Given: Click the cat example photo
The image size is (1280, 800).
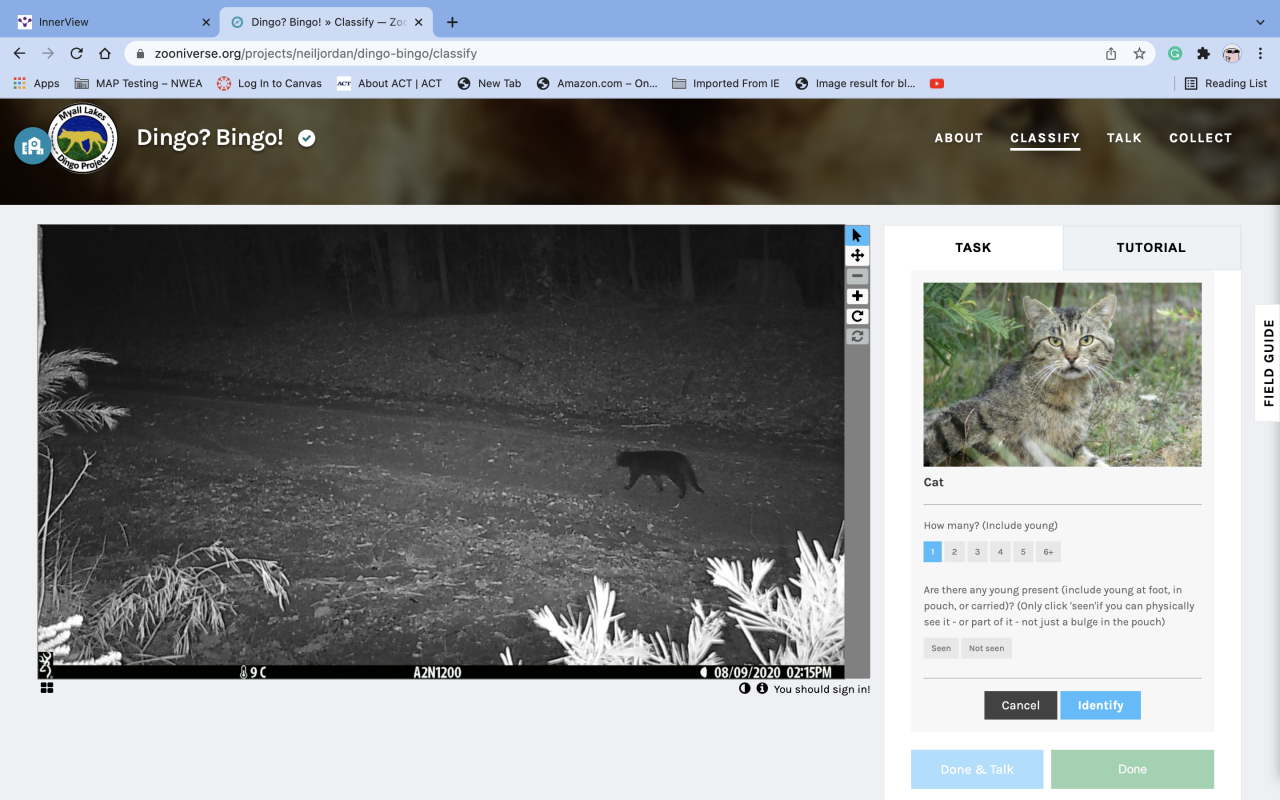Looking at the screenshot, I should pyautogui.click(x=1062, y=374).
